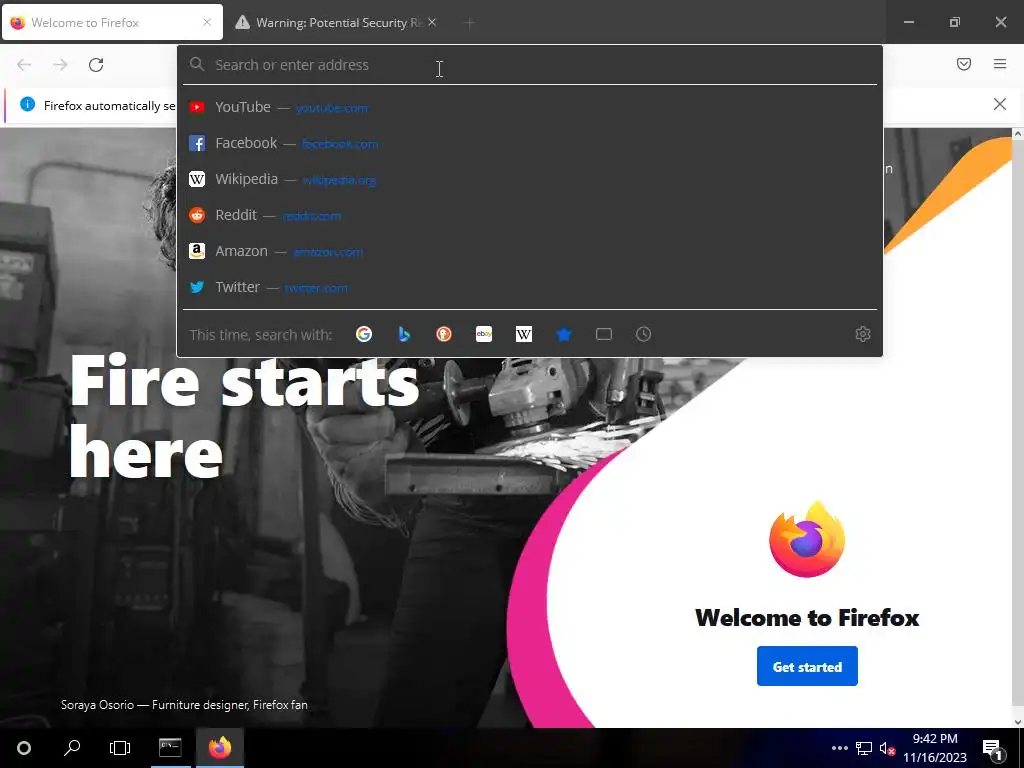Open the Firefox hamburger menu
Screen dimensions: 1024x768
click(x=1000, y=64)
